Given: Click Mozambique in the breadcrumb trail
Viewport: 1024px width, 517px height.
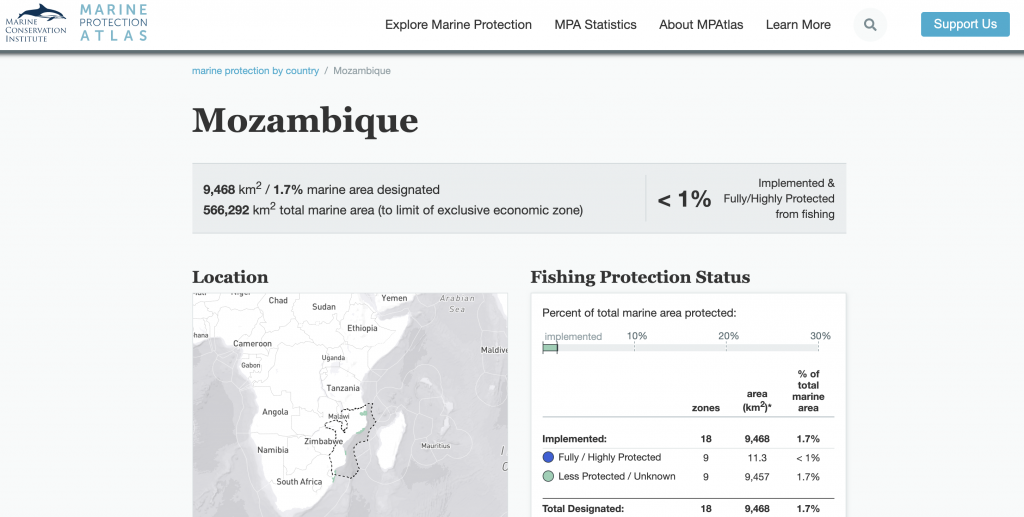Looking at the screenshot, I should pyautogui.click(x=361, y=71).
